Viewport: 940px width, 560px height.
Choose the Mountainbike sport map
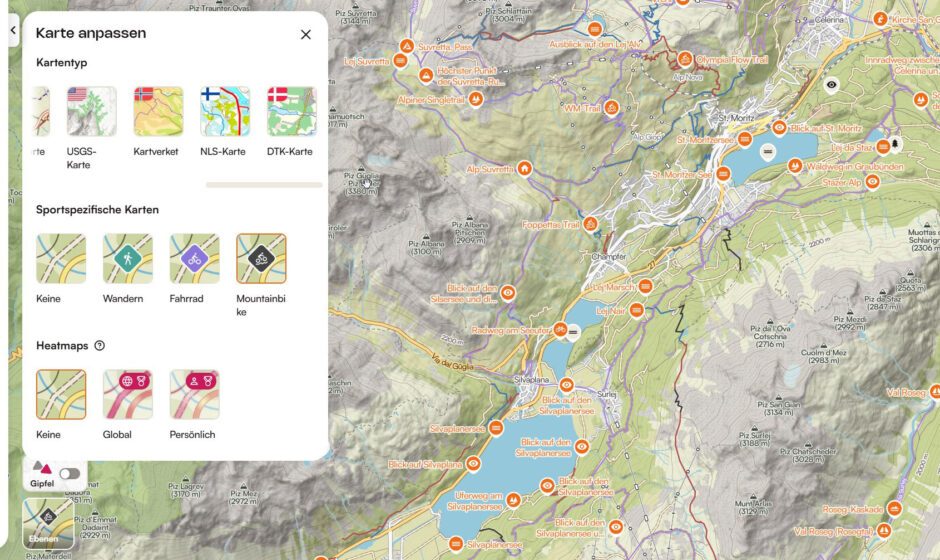click(261, 258)
